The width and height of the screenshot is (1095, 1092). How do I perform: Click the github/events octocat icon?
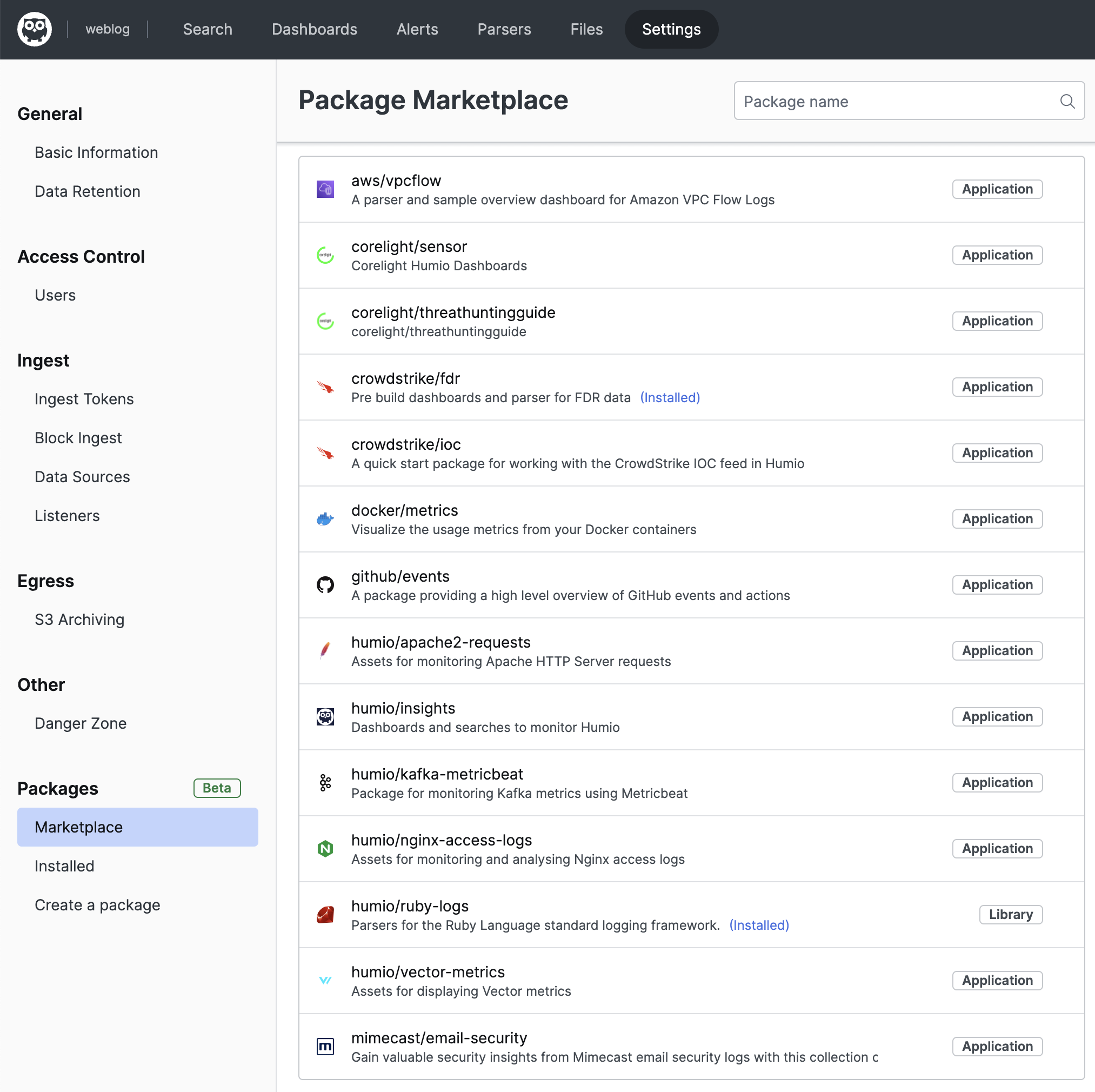coord(325,584)
